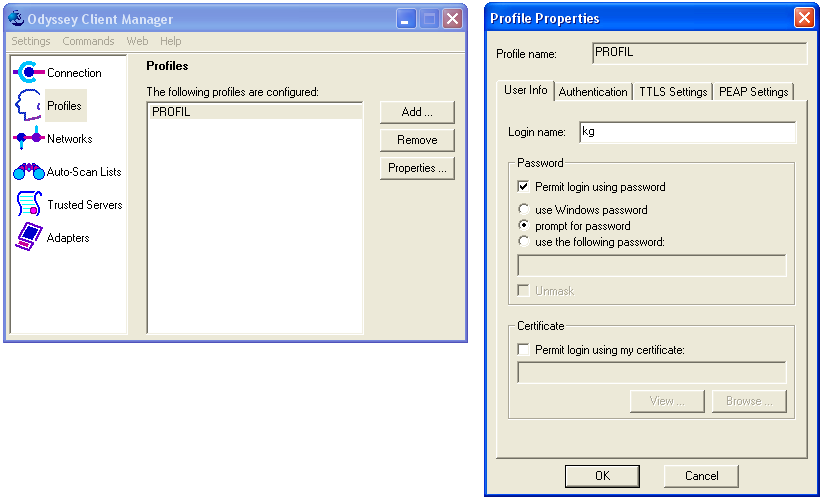The image size is (825, 498).
Task: Open the Commands menu
Action: pyautogui.click(x=88, y=41)
